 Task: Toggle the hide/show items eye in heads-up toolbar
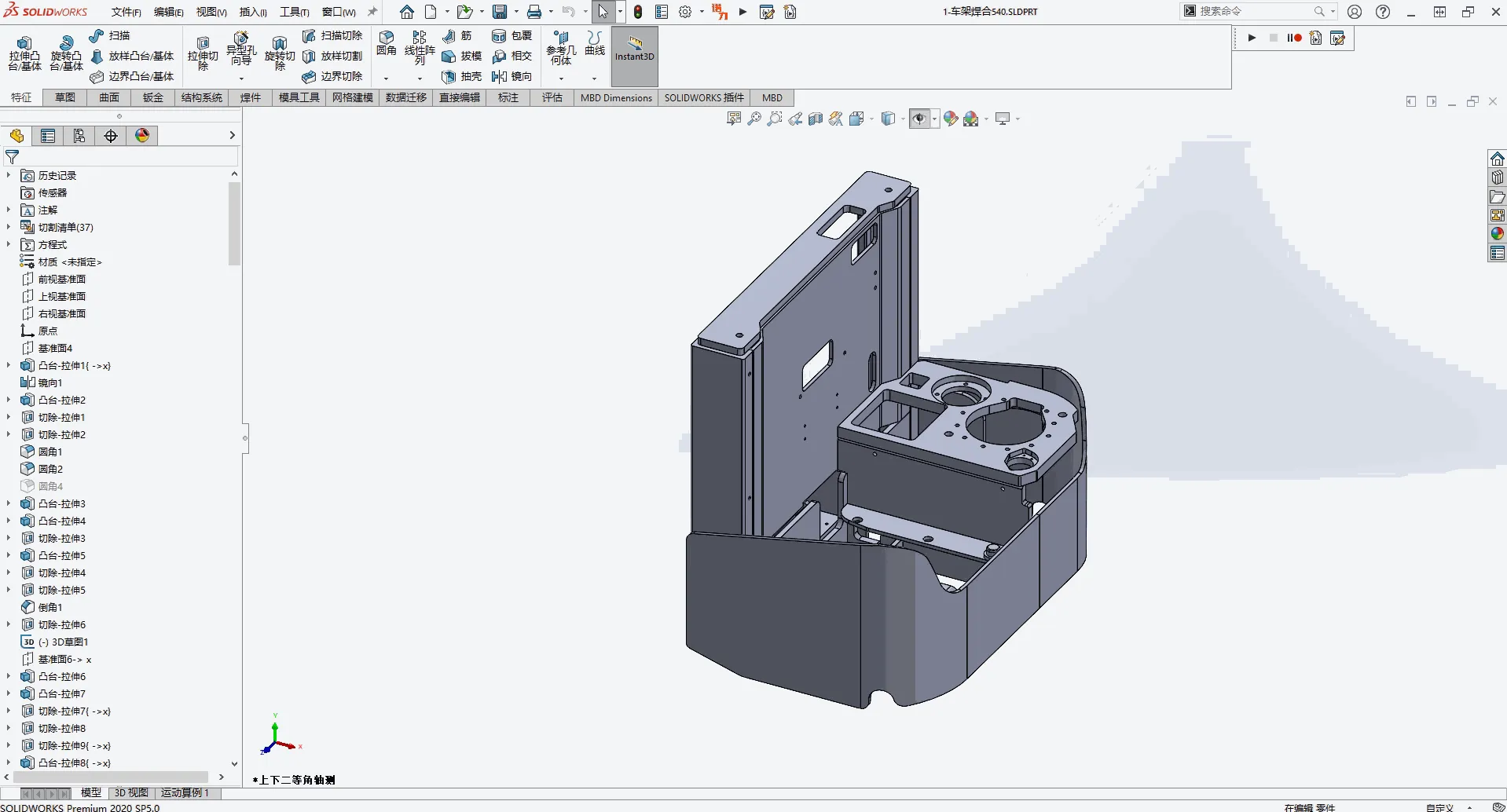click(x=919, y=119)
